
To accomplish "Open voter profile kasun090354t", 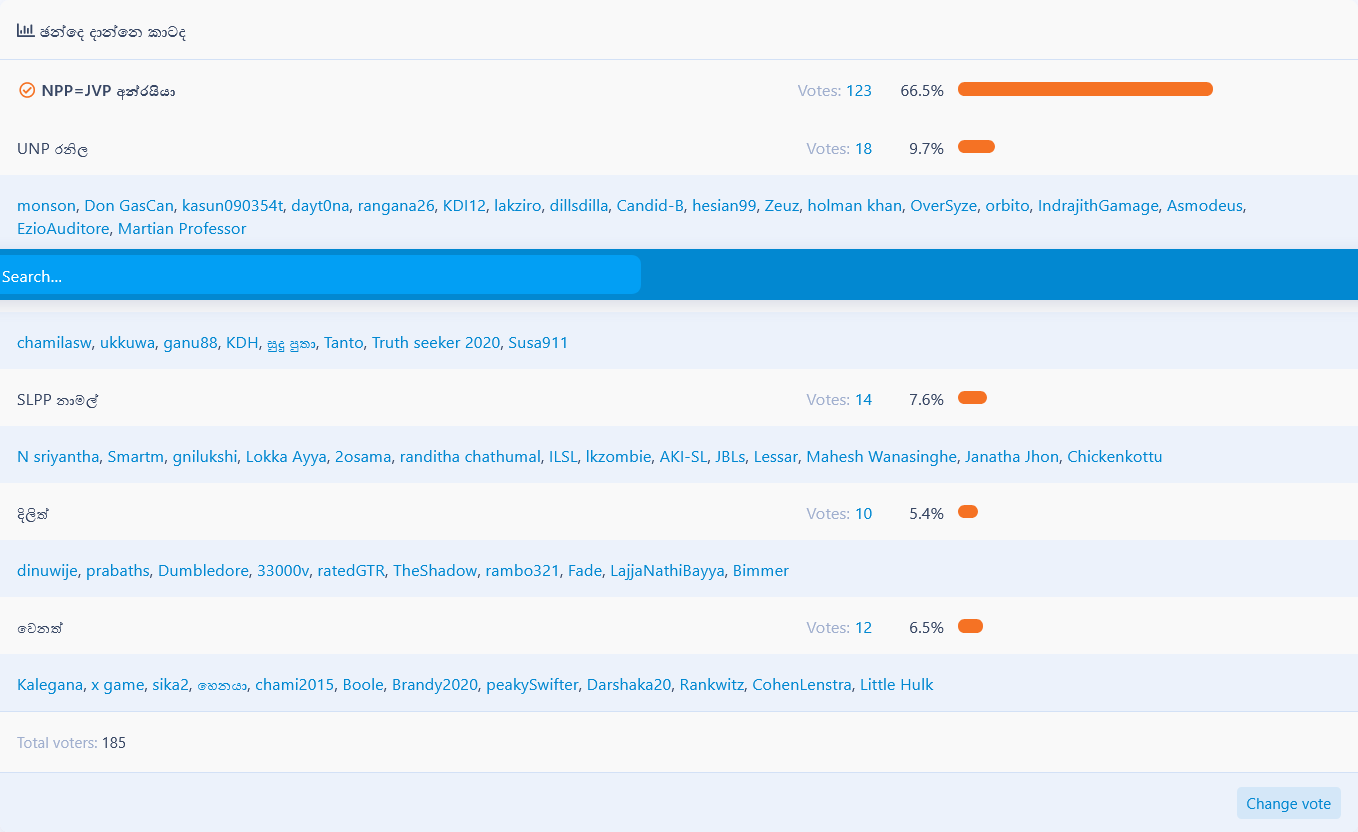I will pos(232,206).
